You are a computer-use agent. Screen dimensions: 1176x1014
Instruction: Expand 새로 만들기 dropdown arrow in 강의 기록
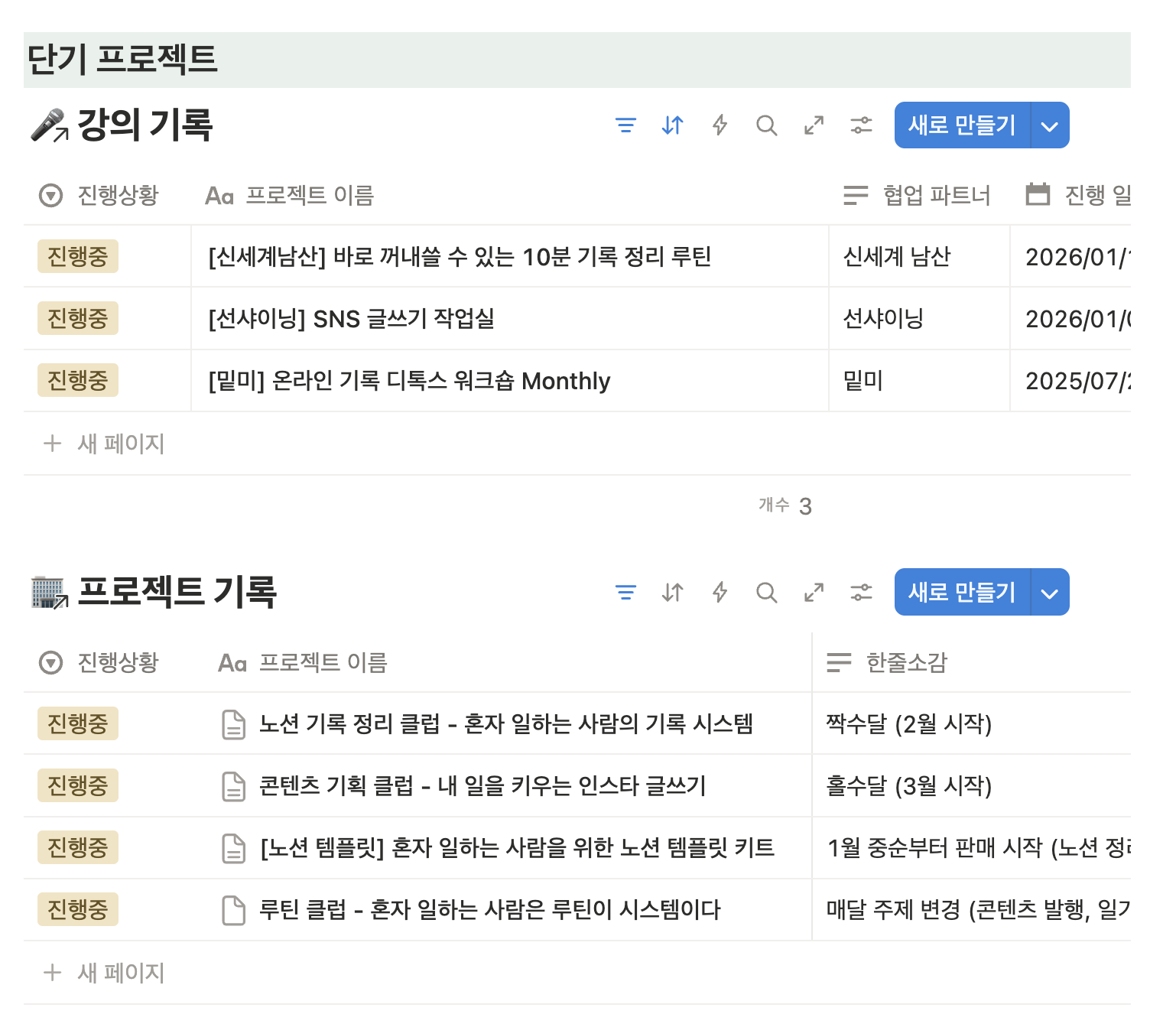(x=1050, y=125)
